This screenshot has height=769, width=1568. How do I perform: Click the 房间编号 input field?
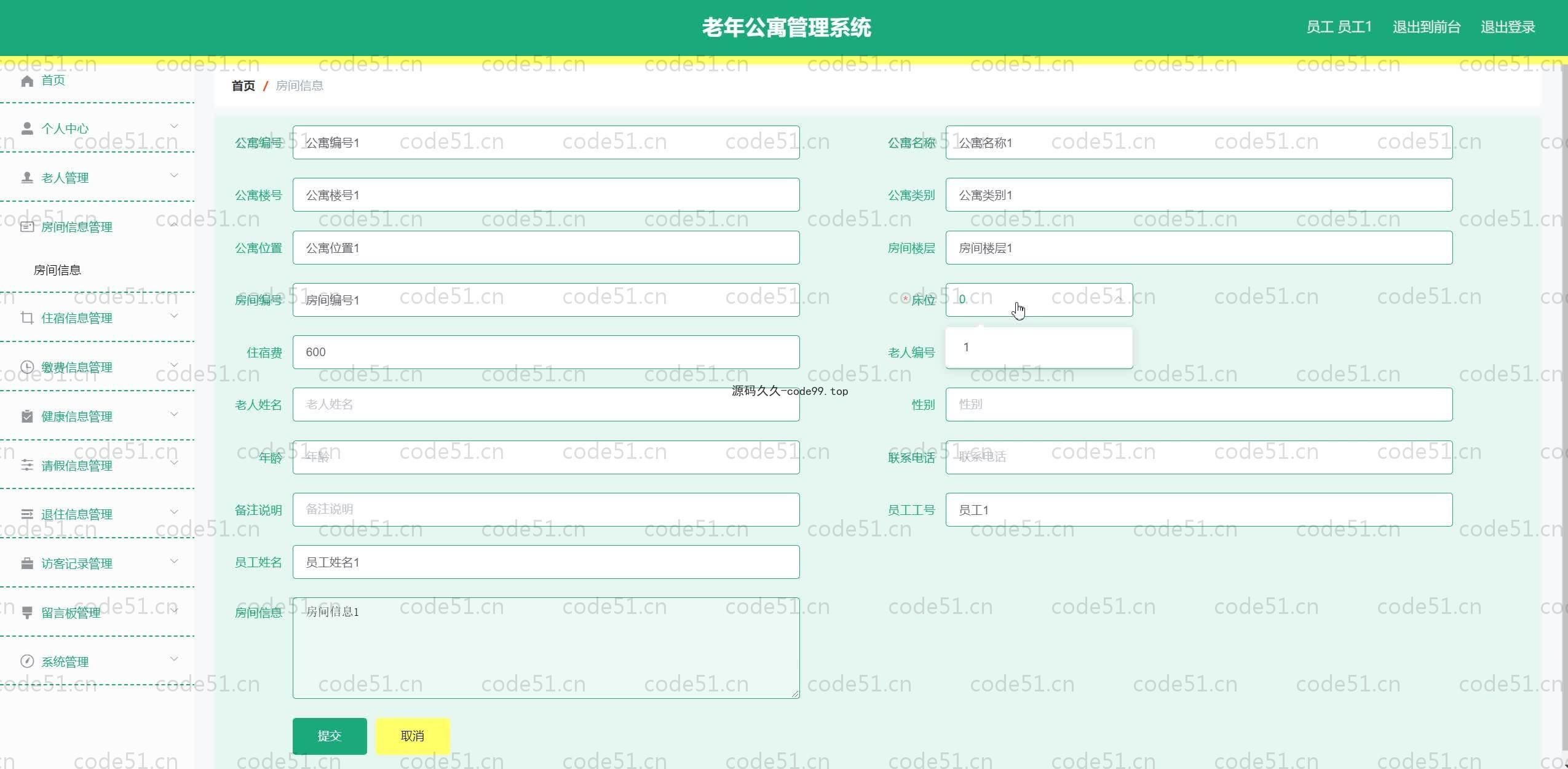pyautogui.click(x=546, y=300)
